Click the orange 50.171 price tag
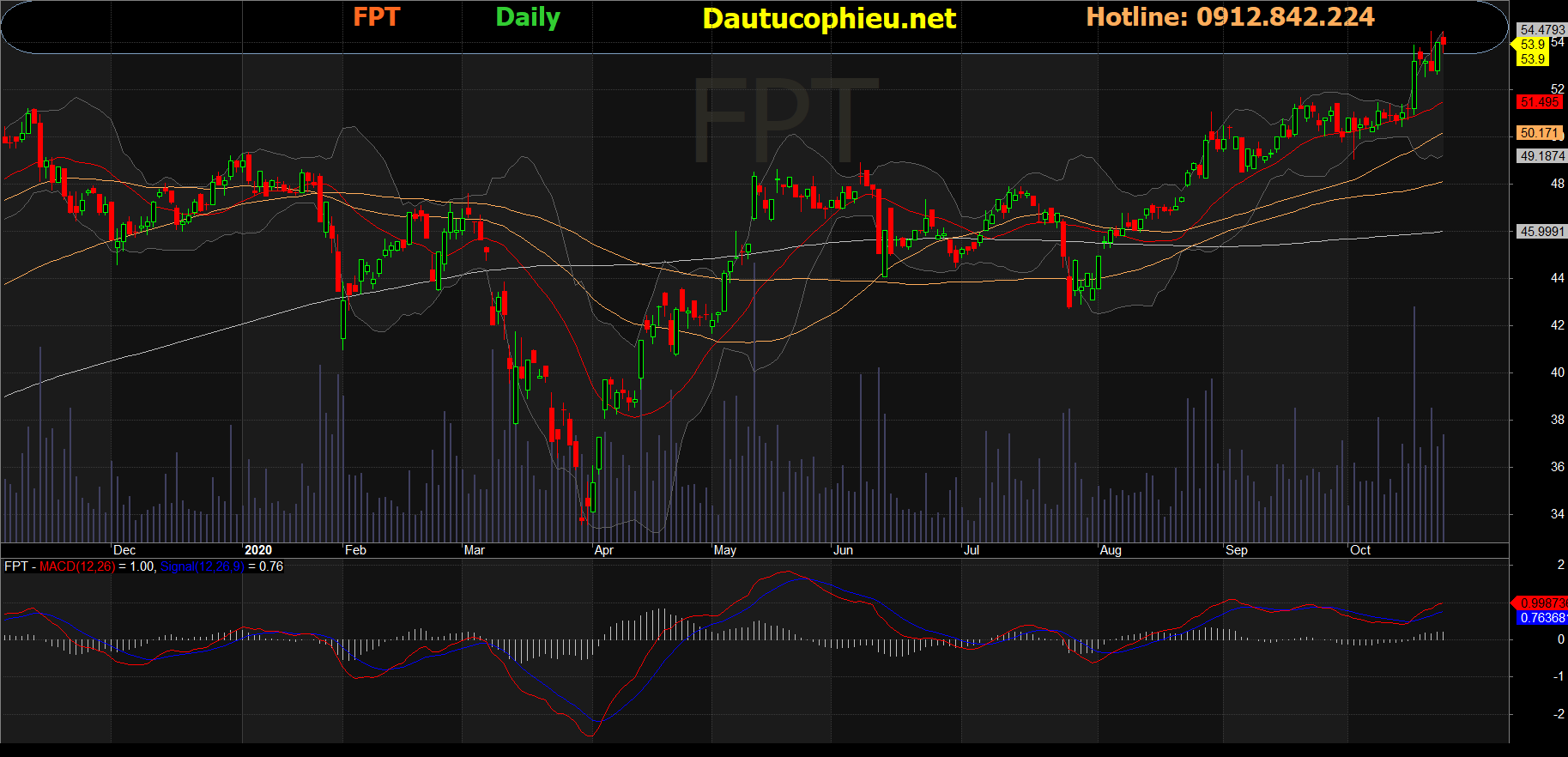The image size is (1568, 757). (x=1539, y=133)
